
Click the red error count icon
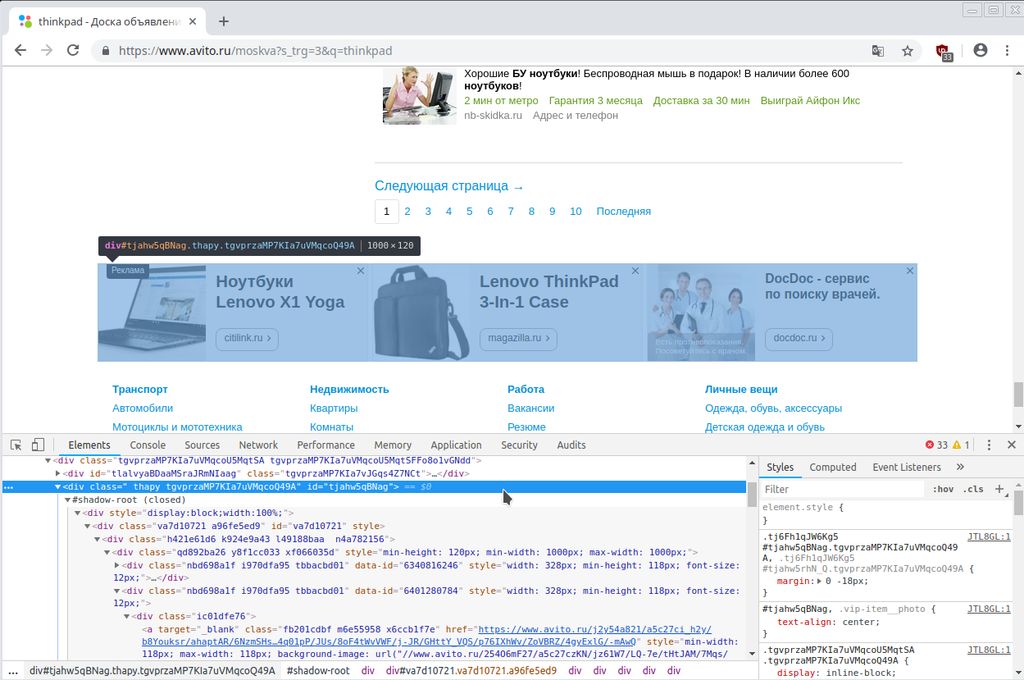[x=929, y=445]
